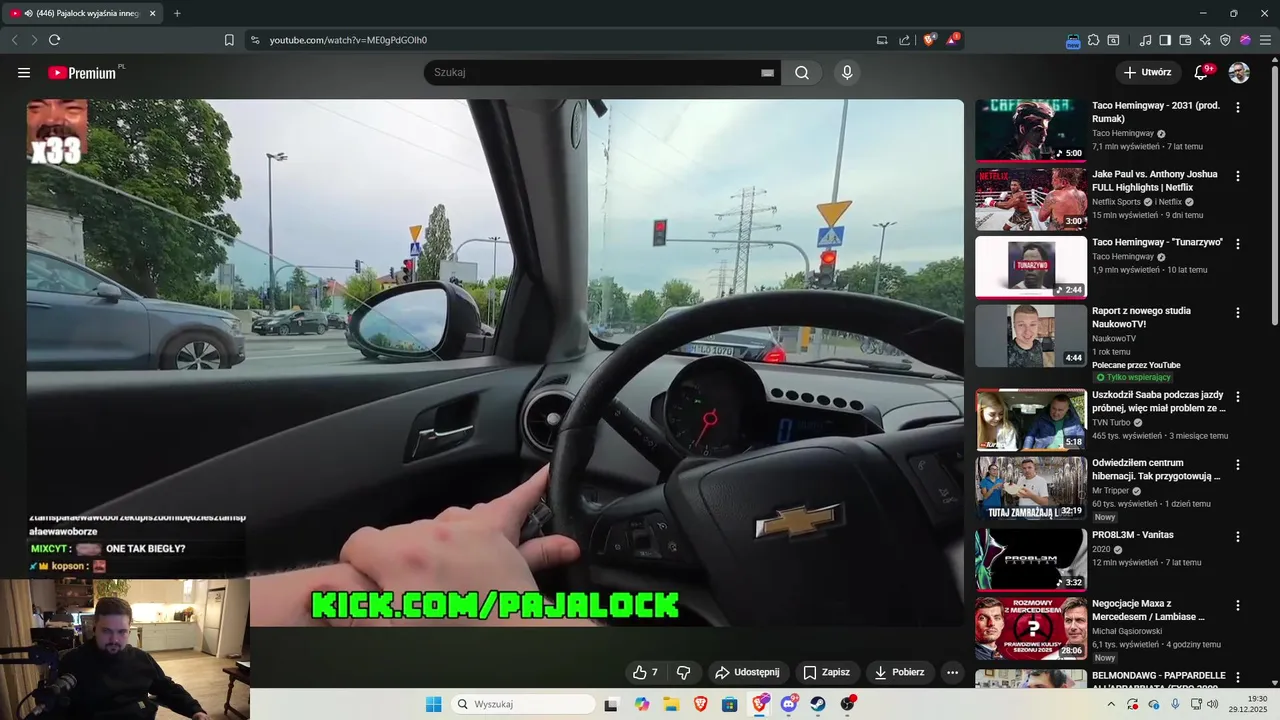Open the YouTube account avatar menu
The height and width of the screenshot is (720, 1280).
click(1239, 72)
